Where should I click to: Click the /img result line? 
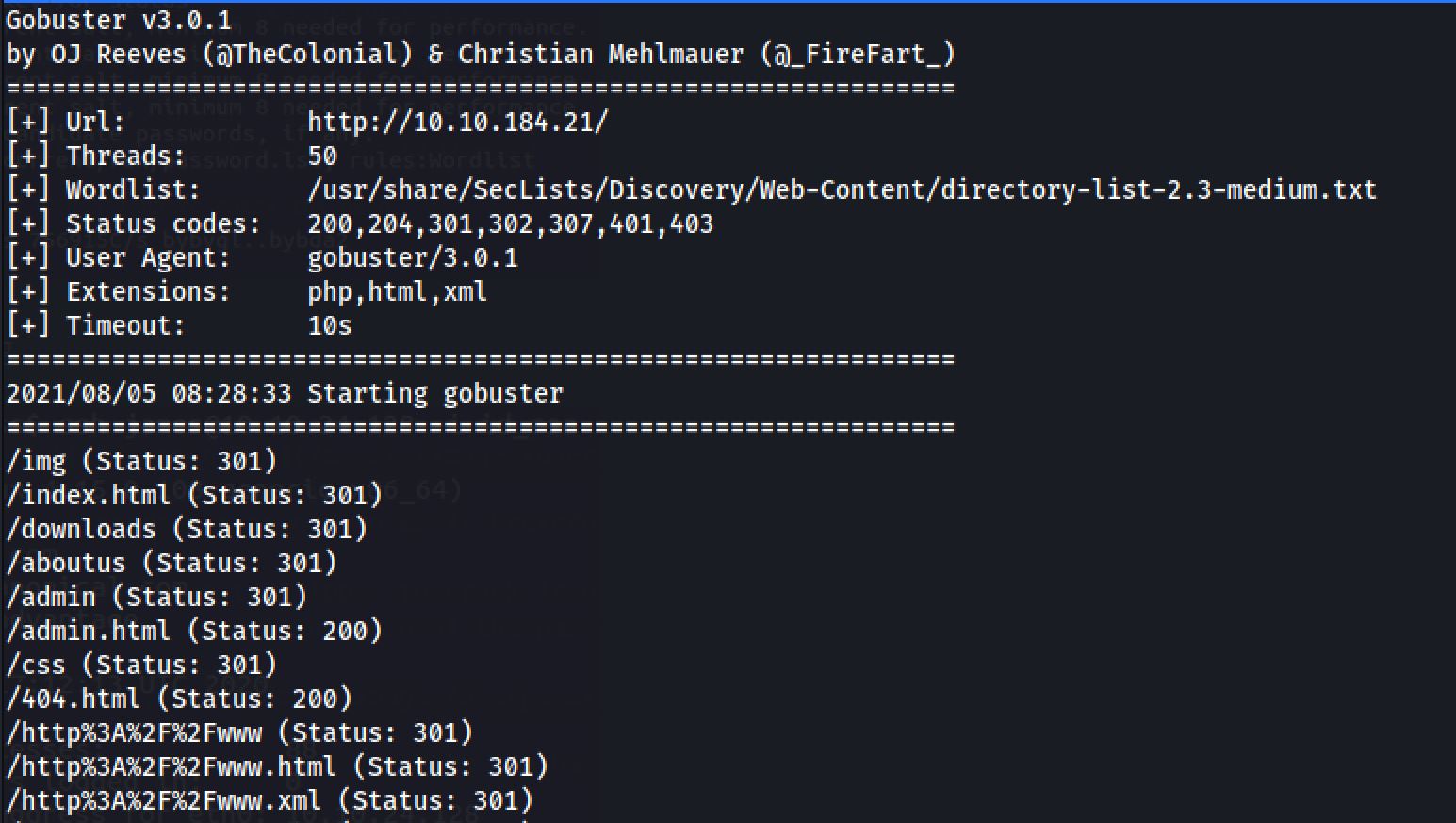tap(141, 461)
